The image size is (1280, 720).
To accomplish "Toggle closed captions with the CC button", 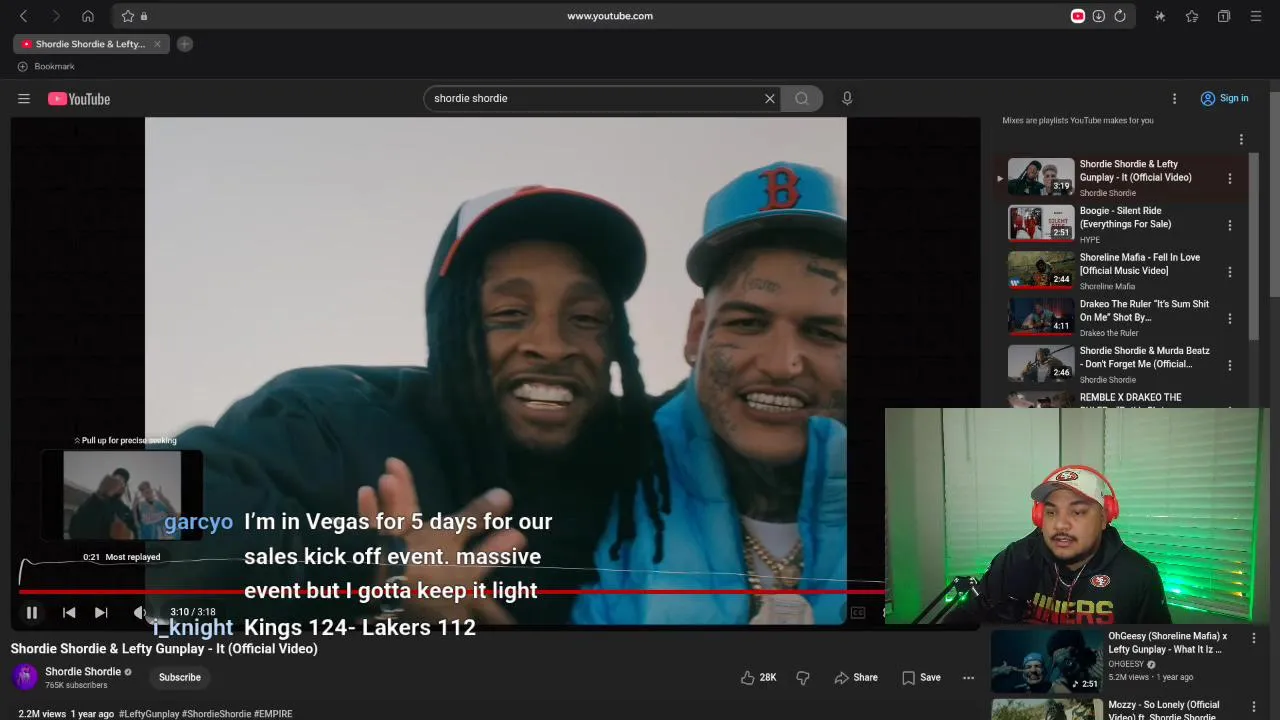I will [x=858, y=612].
